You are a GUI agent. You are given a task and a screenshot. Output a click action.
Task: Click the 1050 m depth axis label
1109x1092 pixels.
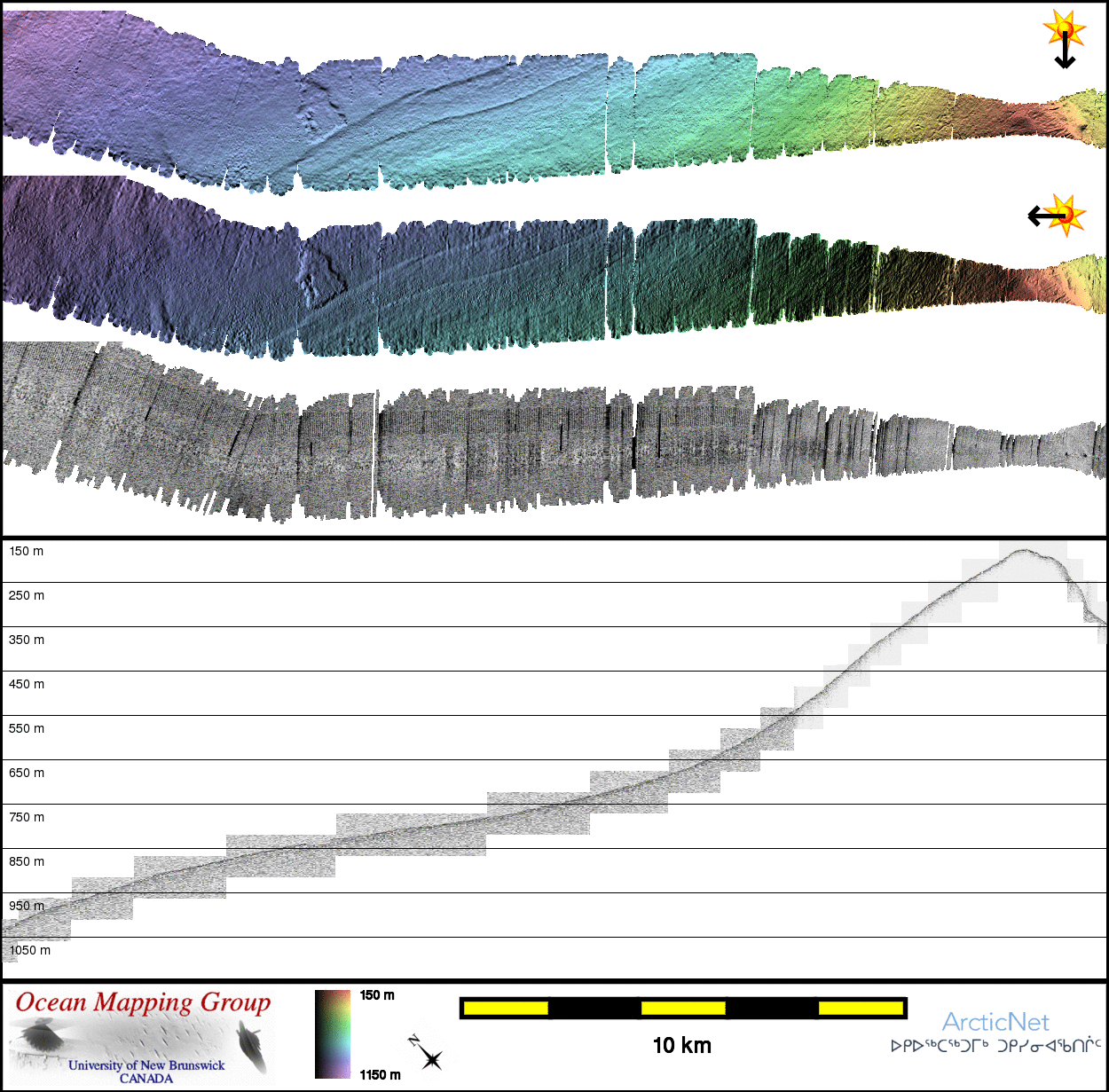click(x=30, y=950)
